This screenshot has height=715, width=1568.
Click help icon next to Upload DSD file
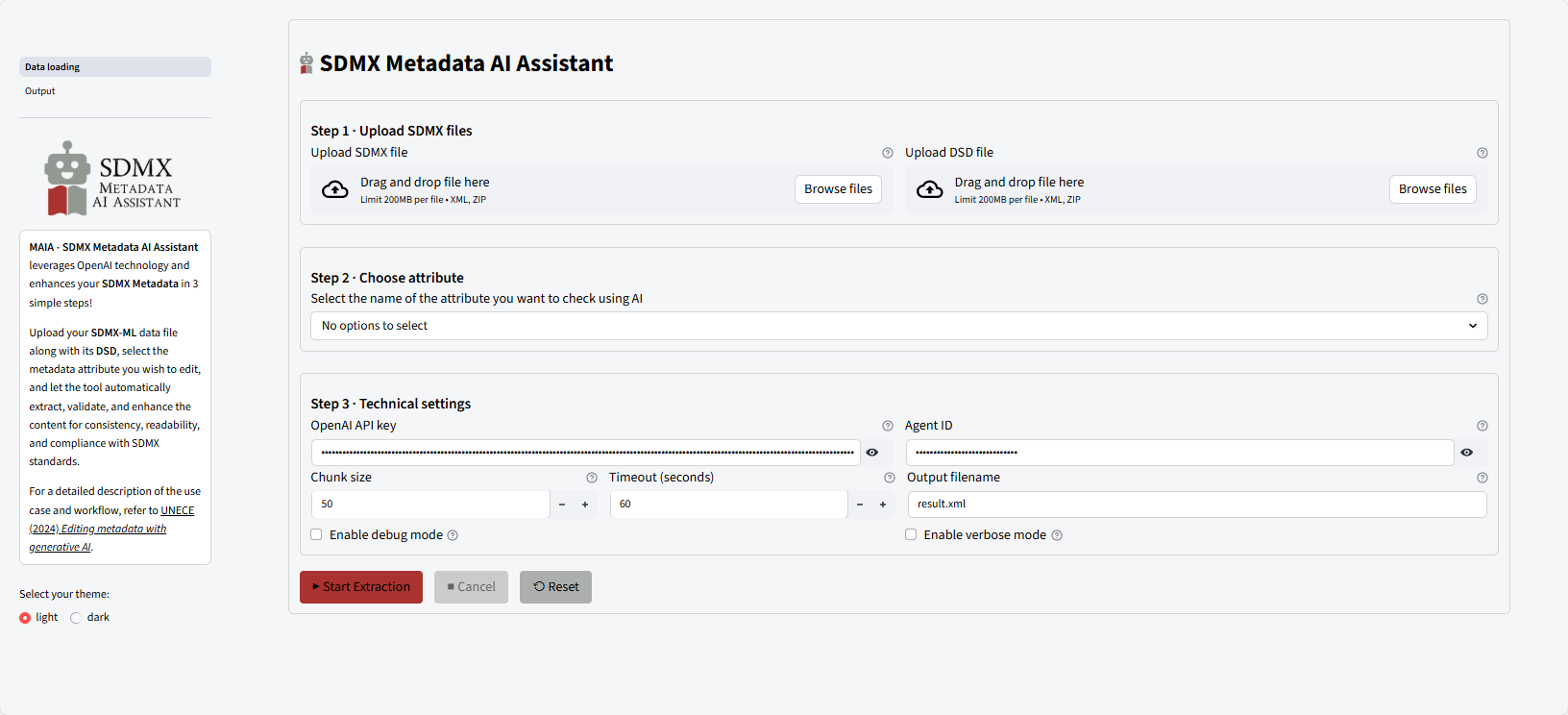(1482, 153)
